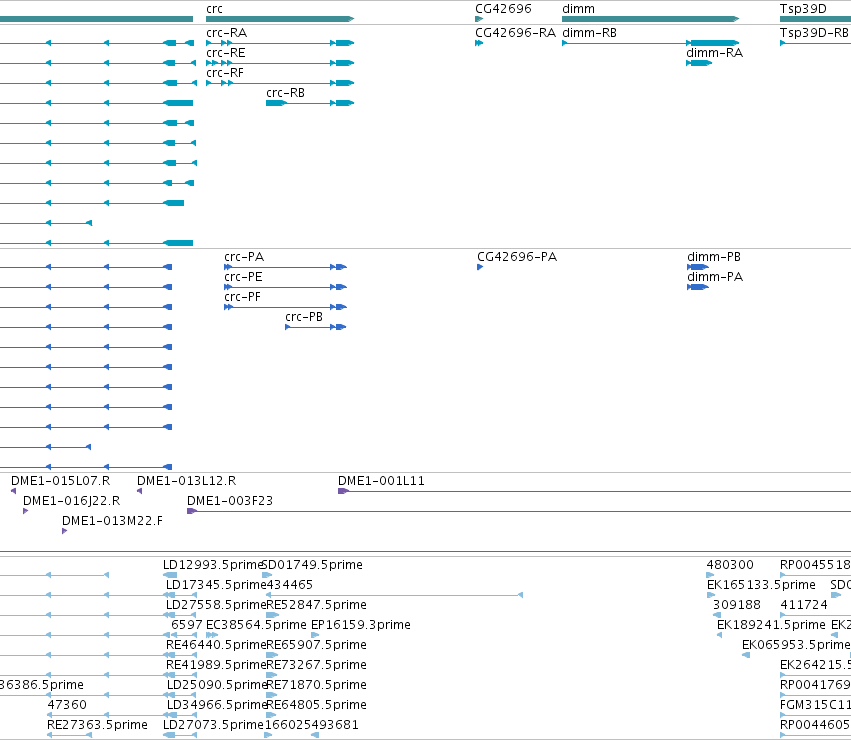Click EST RE27363.5prime
The height and width of the screenshot is (740, 851).
point(97,725)
